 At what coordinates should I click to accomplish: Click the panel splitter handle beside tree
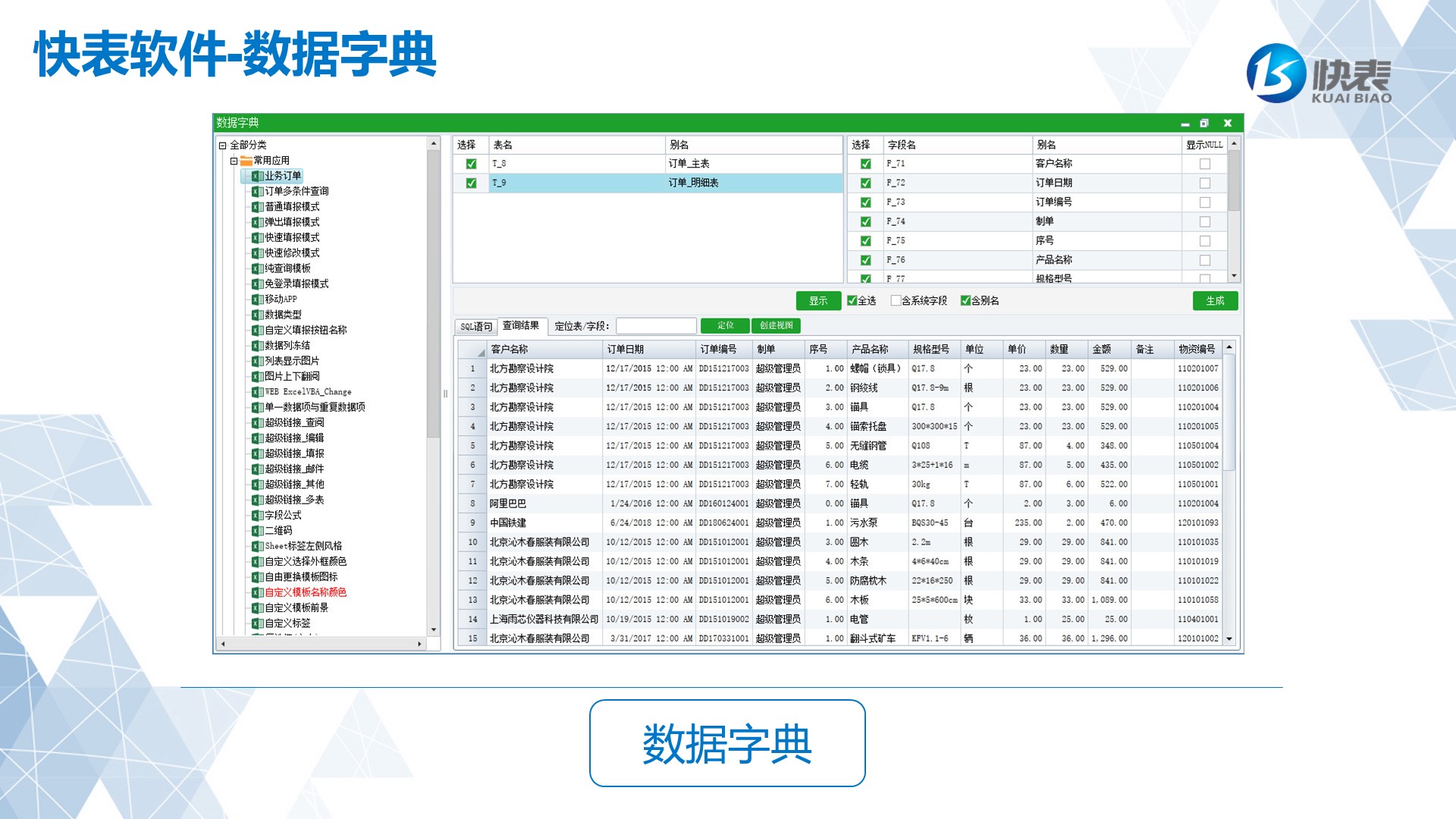click(x=445, y=394)
